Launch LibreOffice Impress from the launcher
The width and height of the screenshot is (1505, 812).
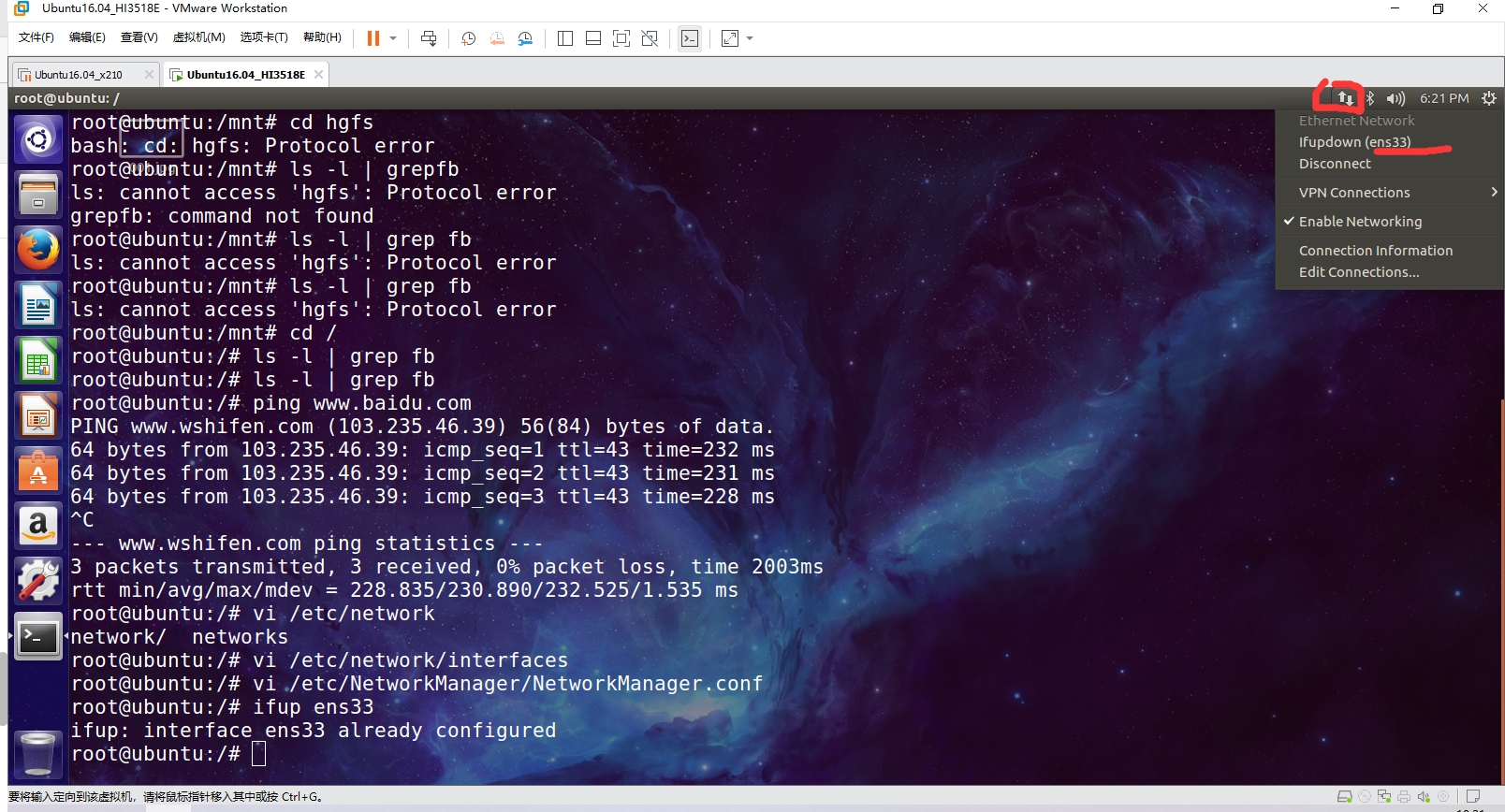[x=38, y=415]
